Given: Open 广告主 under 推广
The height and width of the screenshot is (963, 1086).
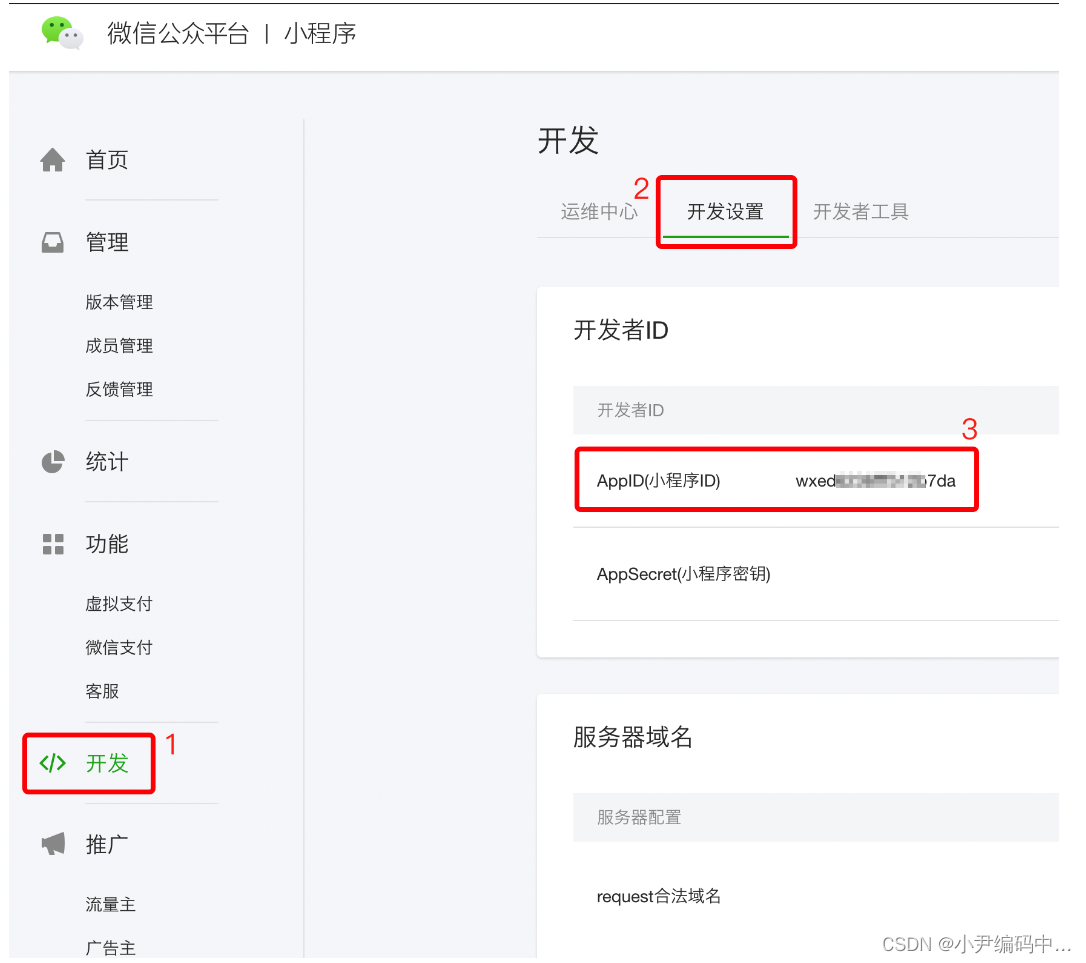Looking at the screenshot, I should [111, 948].
